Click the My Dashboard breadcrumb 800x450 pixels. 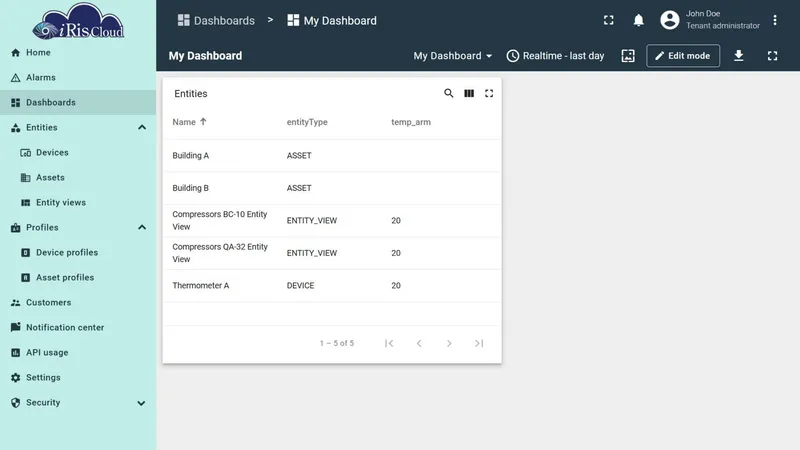pyautogui.click(x=332, y=20)
